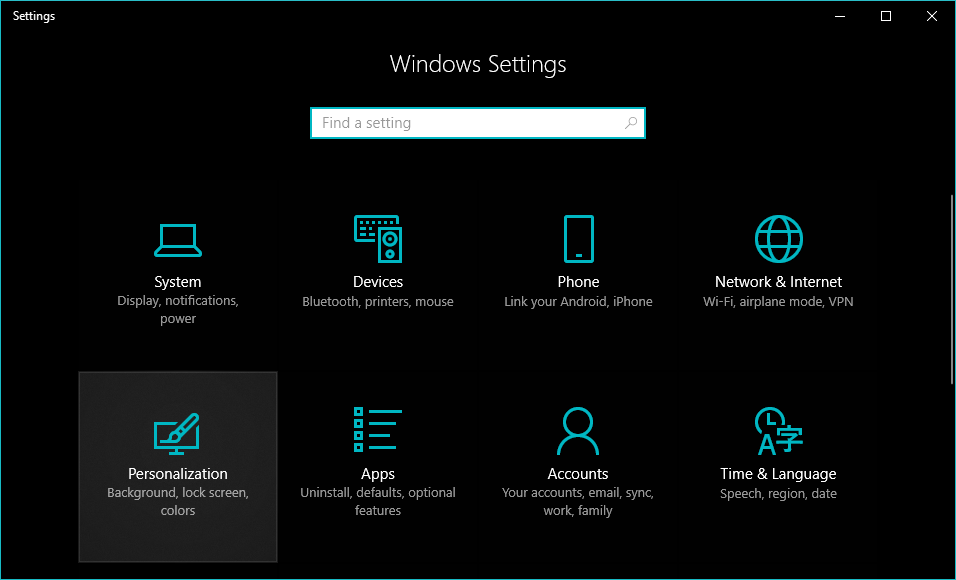Open the Apps list icon

pyautogui.click(x=378, y=430)
